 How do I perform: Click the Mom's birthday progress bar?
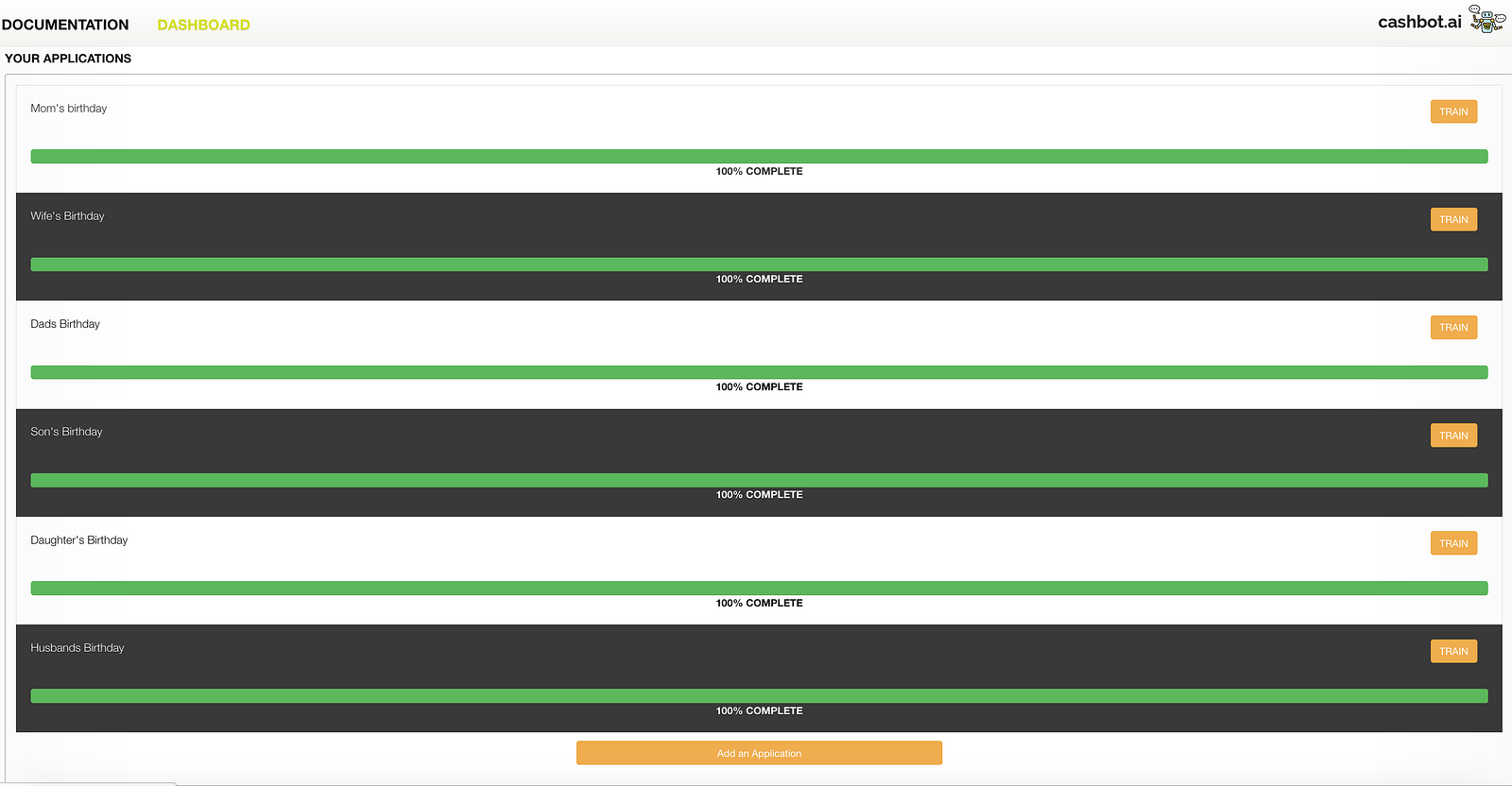point(759,156)
